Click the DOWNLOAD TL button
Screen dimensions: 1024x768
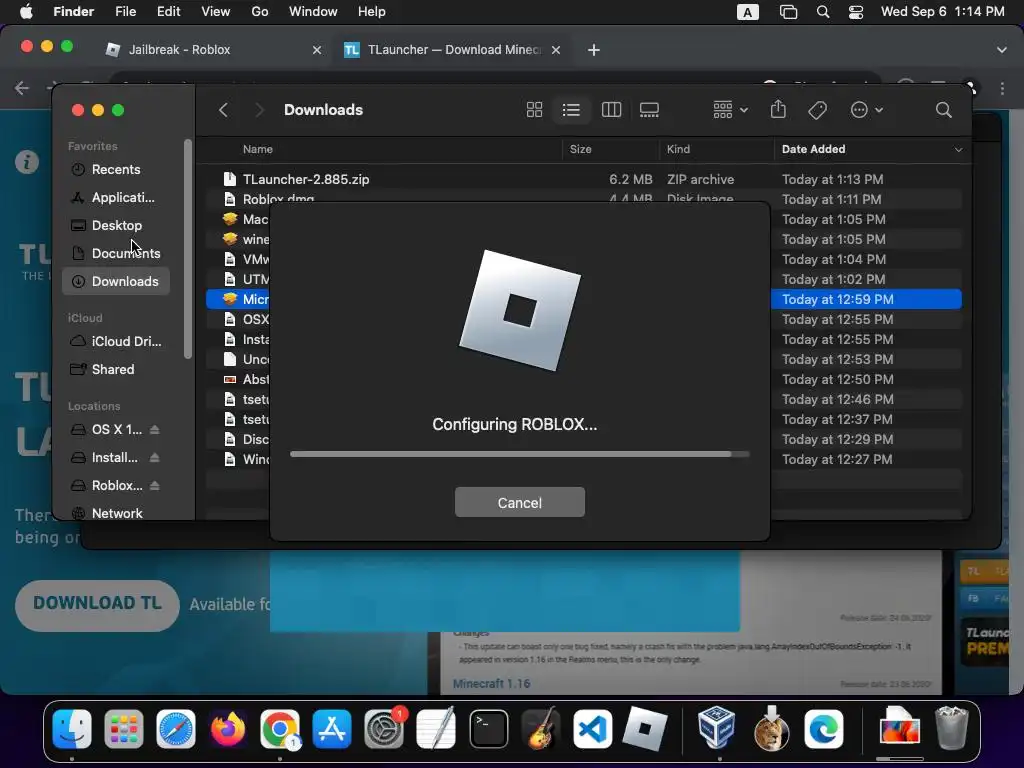(97, 604)
